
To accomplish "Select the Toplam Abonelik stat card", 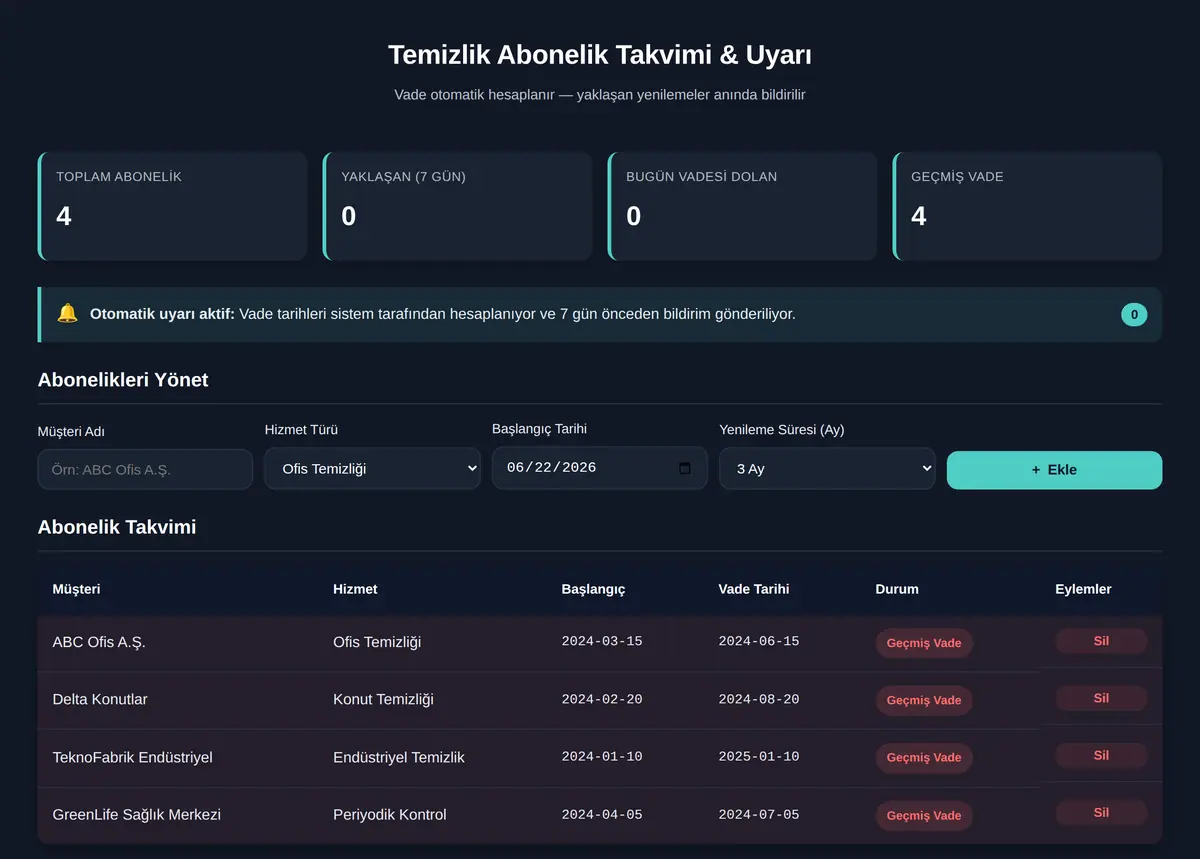I will click(172, 206).
